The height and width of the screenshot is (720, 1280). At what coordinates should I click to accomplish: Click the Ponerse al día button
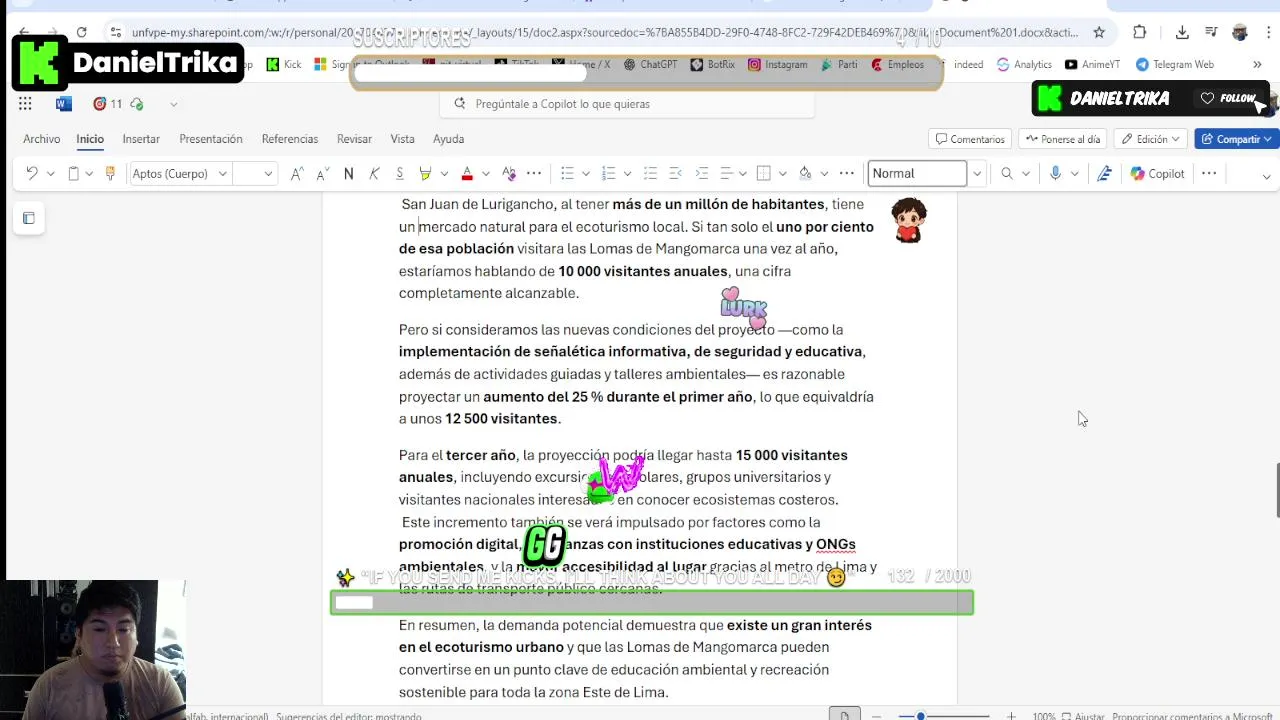tap(1062, 139)
